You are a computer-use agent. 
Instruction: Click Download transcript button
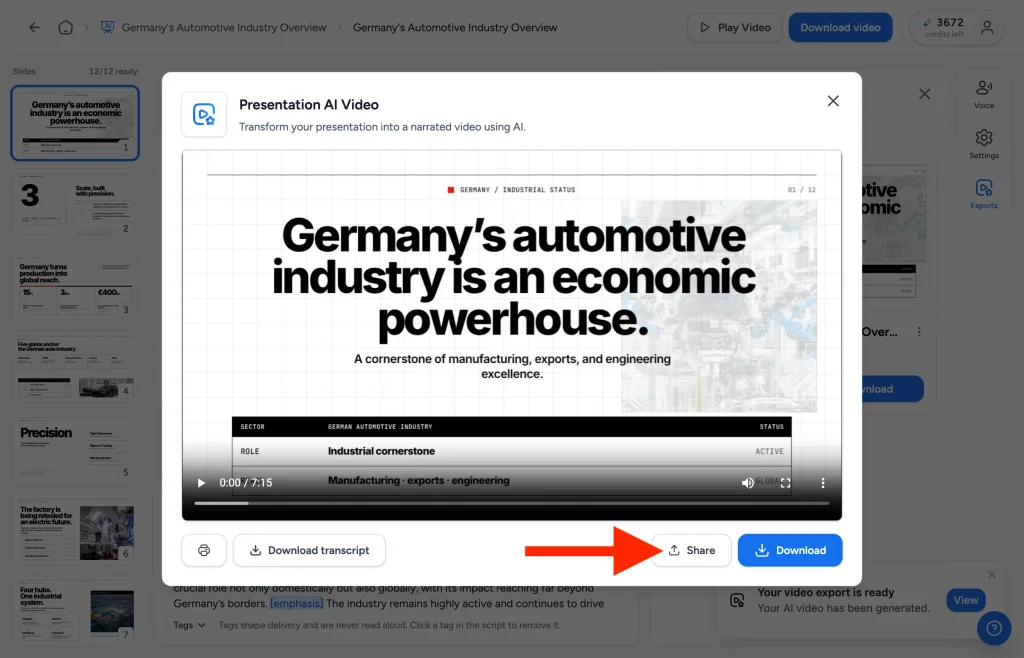(309, 550)
